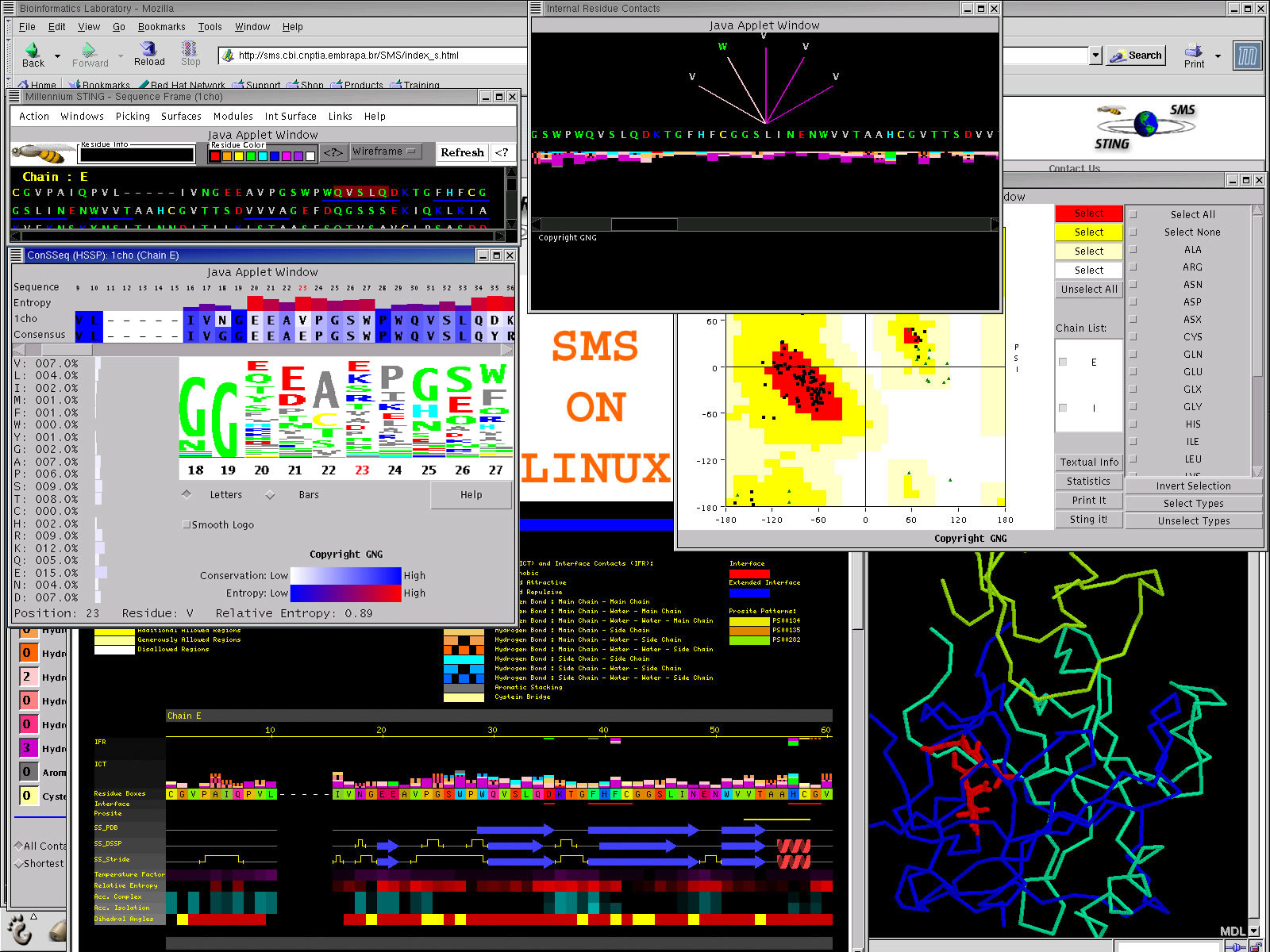
Task: Click the Help button in ConSSeq
Action: [471, 495]
